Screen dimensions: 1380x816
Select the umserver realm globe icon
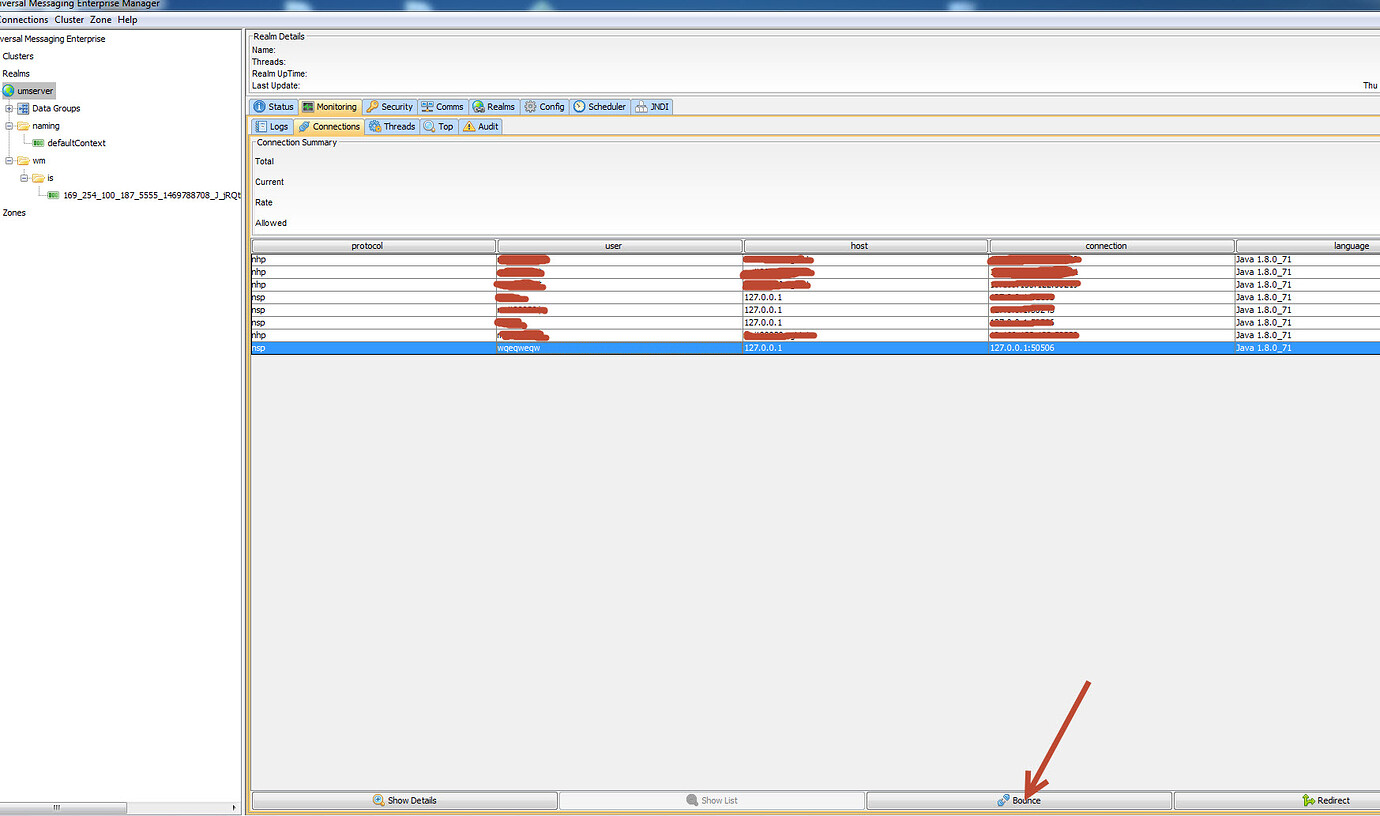click(x=9, y=91)
